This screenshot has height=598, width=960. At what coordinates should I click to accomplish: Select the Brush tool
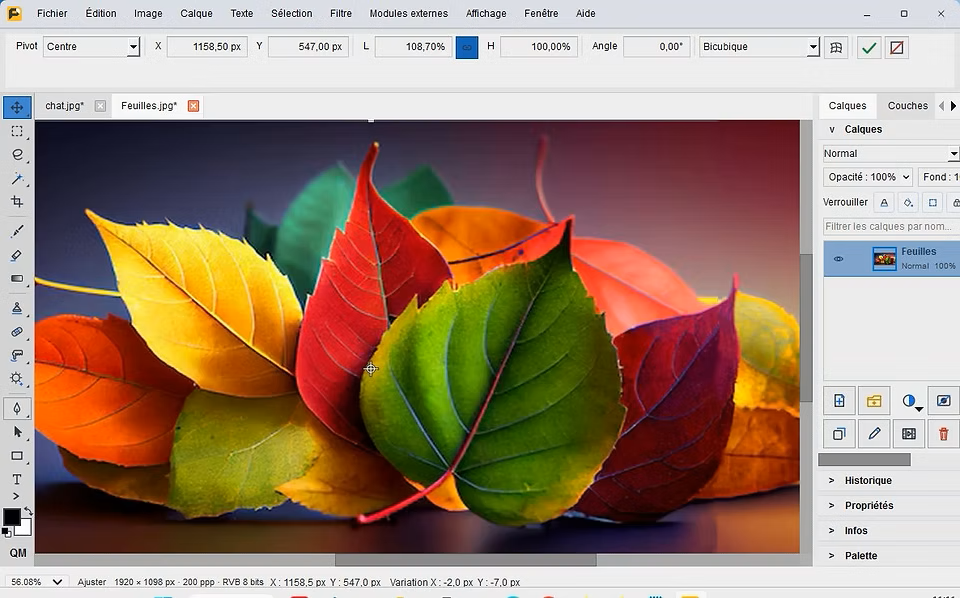point(17,231)
